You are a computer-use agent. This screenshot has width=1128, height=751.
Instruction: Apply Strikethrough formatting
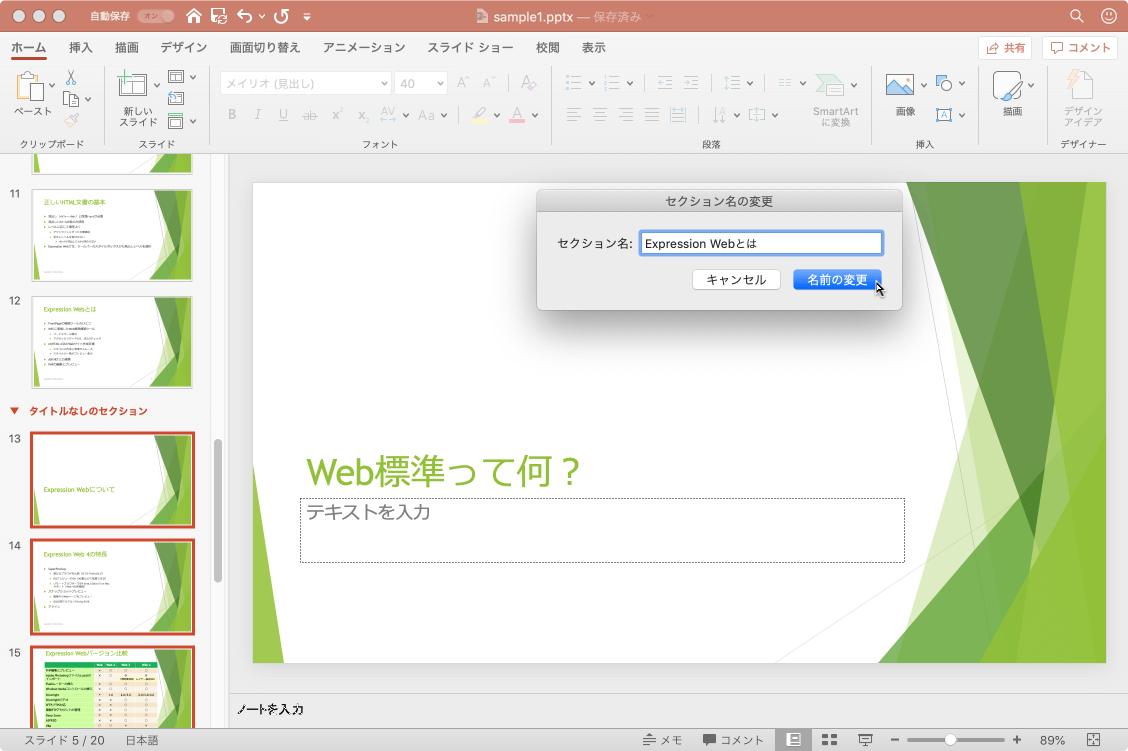tap(309, 115)
